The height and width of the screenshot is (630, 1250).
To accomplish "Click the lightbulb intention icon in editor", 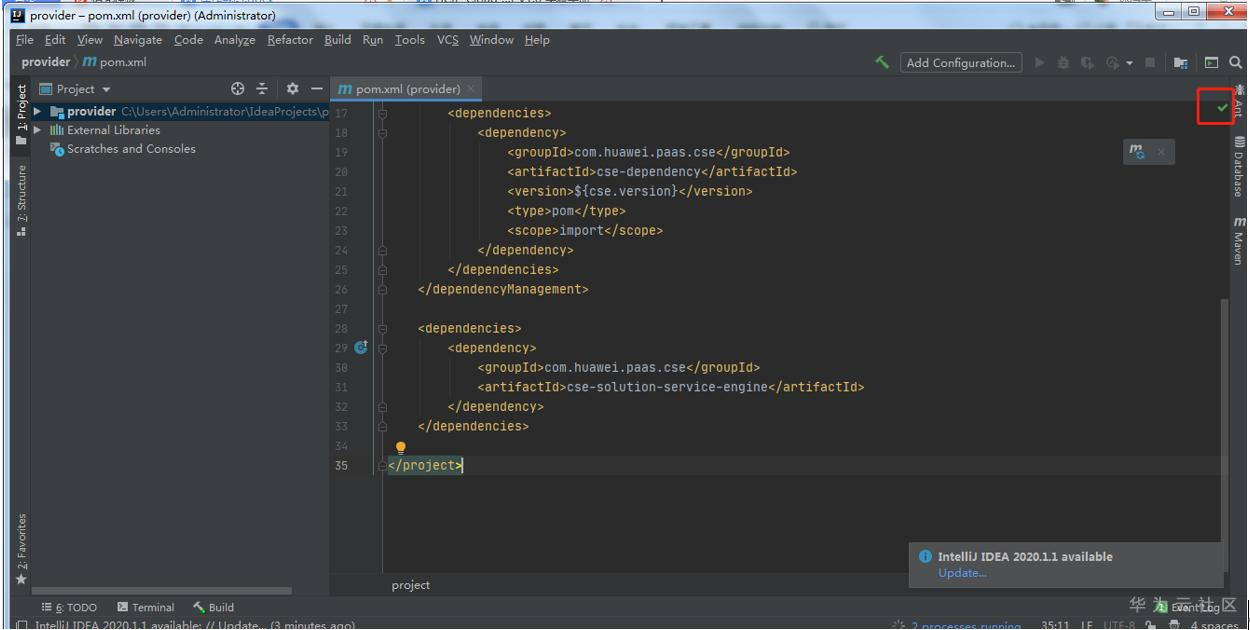I will 401,448.
